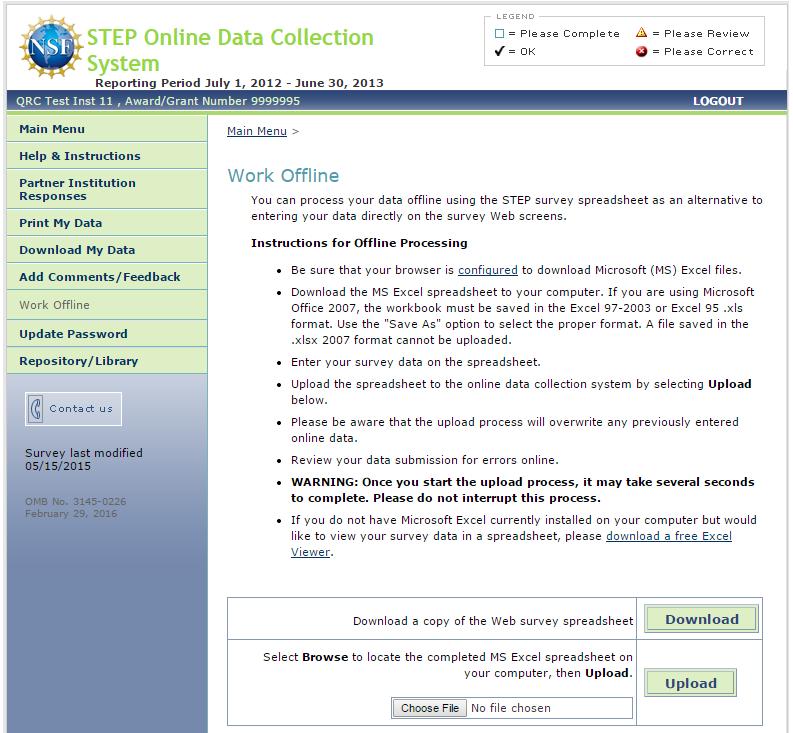Click 'Survey last modified 05/15/2015' text

coord(84,459)
